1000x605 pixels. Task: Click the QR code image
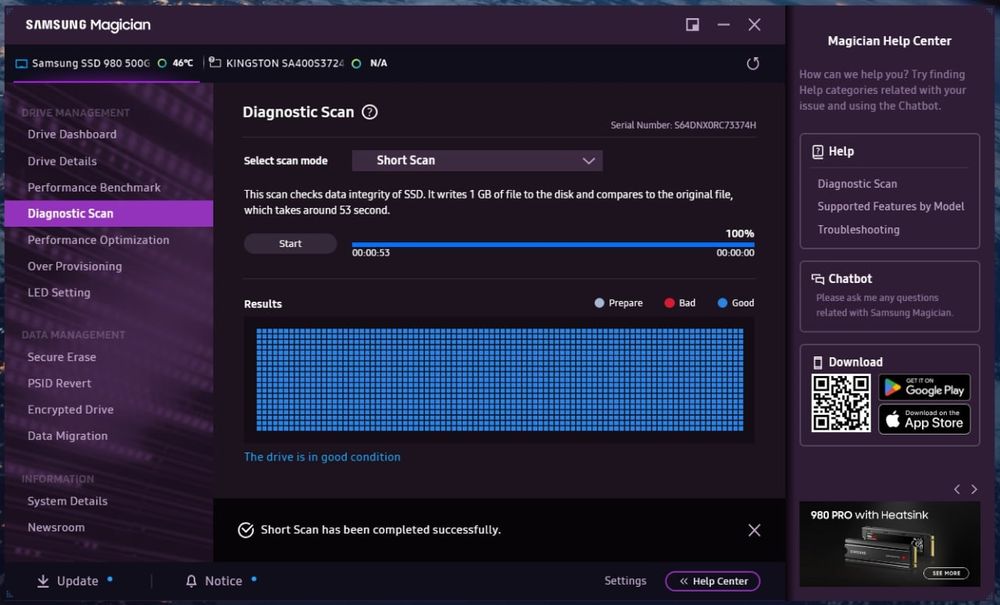pyautogui.click(x=841, y=403)
